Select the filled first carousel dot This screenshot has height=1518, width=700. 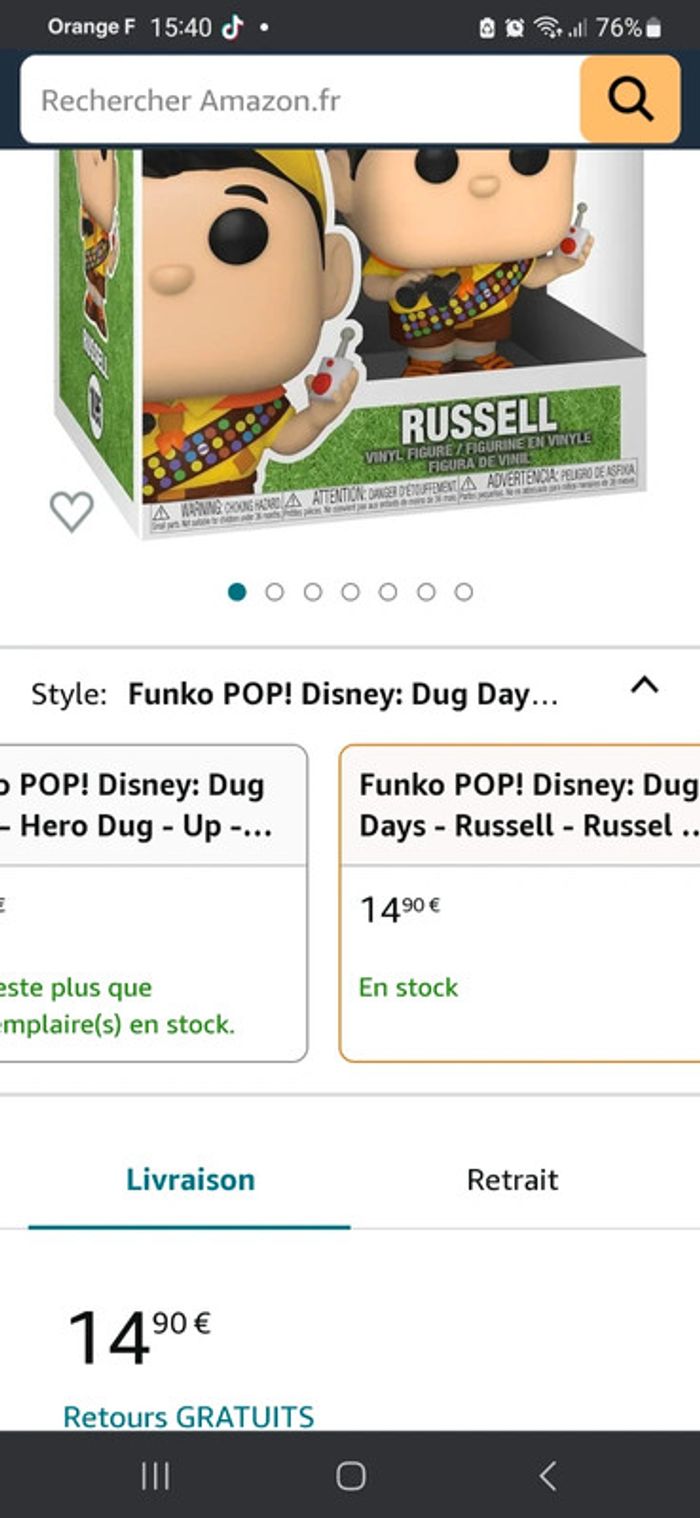tap(238, 591)
